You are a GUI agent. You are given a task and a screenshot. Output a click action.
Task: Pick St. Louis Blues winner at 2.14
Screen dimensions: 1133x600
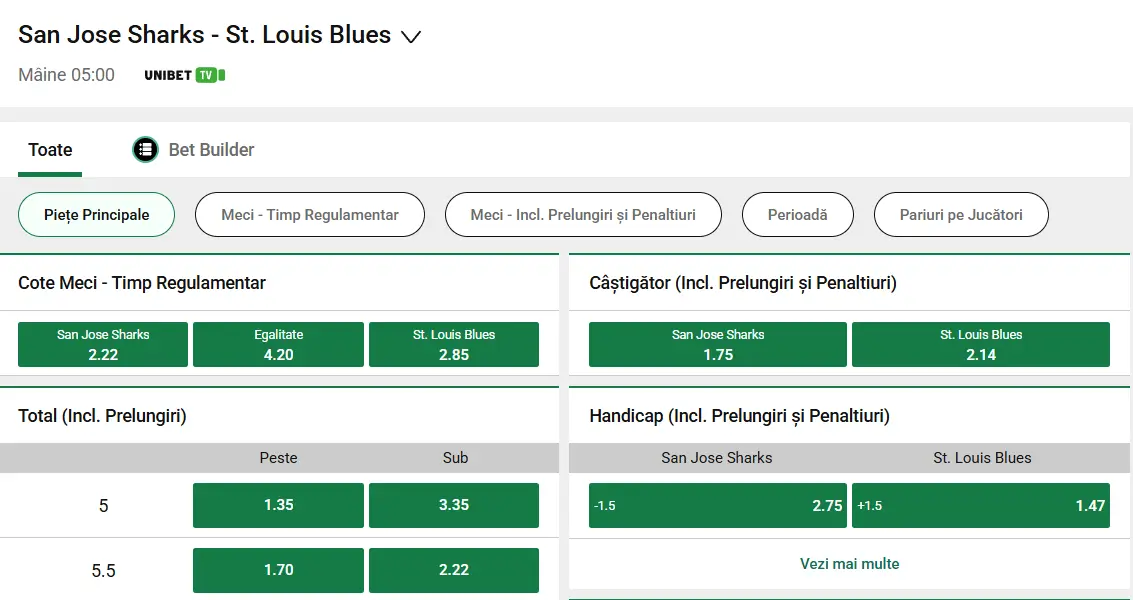point(981,344)
